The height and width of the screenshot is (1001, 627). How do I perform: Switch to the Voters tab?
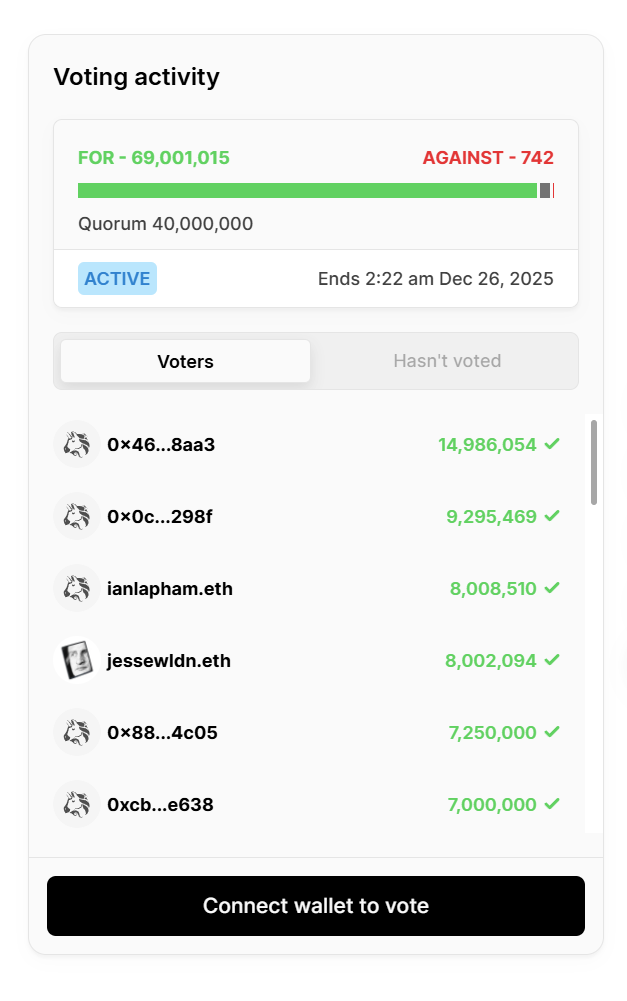[185, 361]
